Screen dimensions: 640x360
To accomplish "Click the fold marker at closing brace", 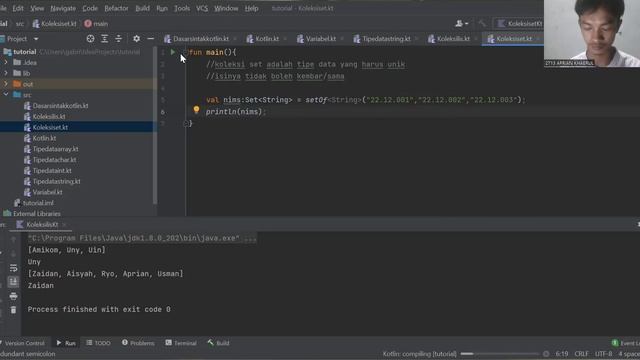I will click(x=186, y=123).
